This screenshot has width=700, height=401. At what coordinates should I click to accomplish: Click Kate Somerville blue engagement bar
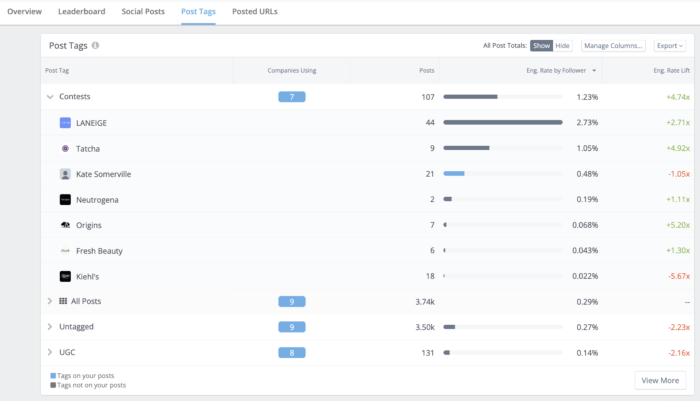454,174
